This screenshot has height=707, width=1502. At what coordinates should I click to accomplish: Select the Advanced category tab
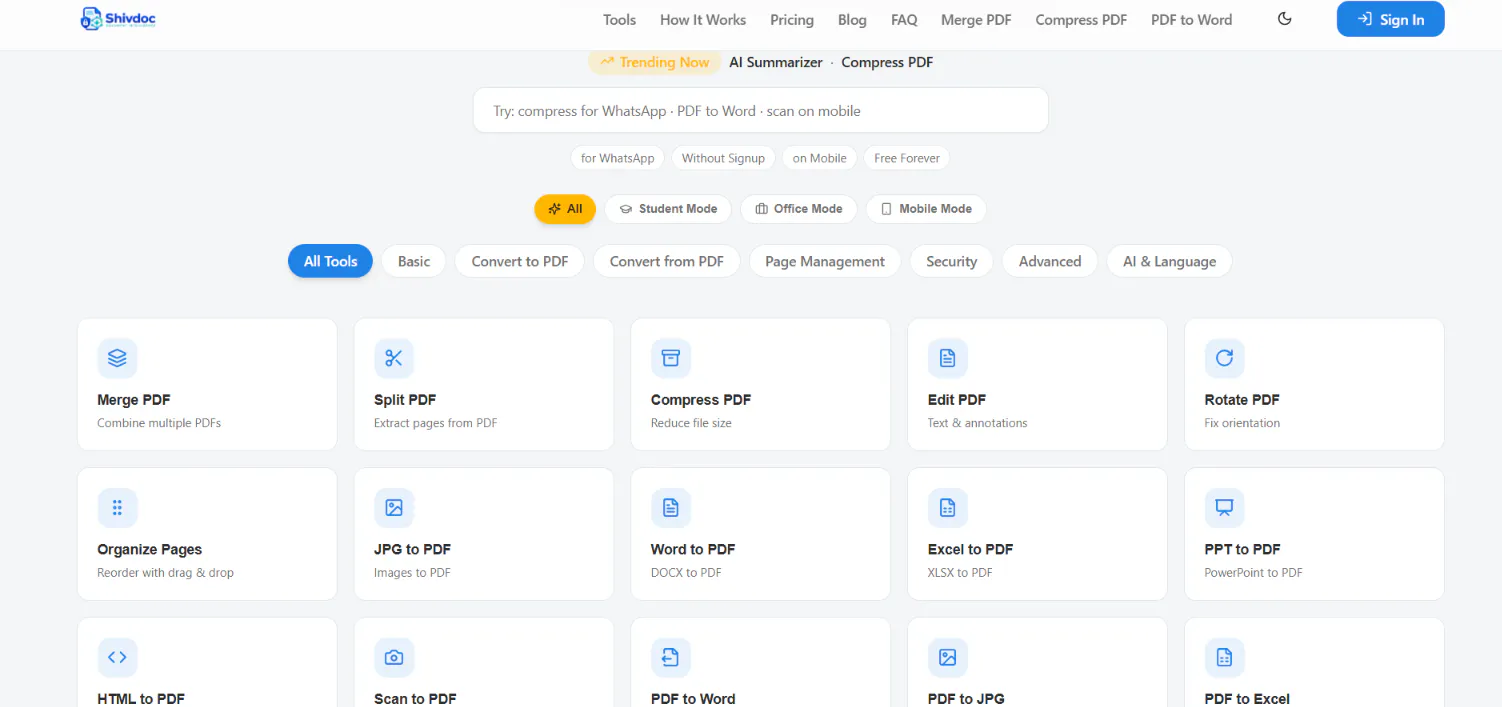point(1050,261)
